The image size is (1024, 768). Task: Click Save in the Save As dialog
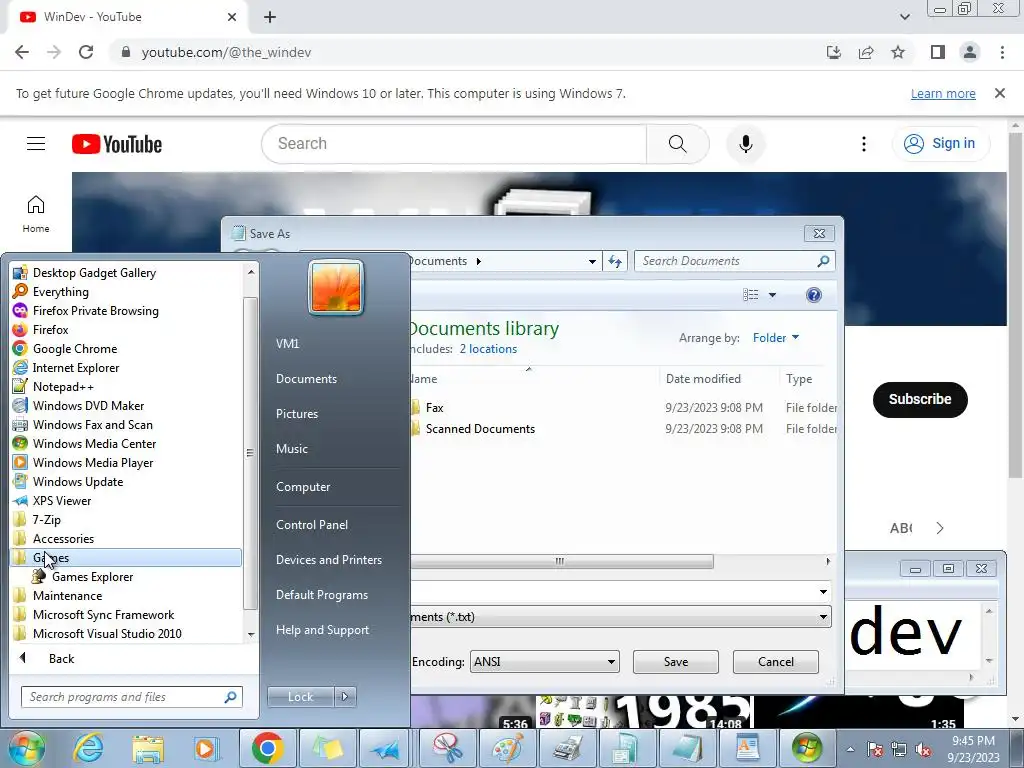click(x=676, y=662)
